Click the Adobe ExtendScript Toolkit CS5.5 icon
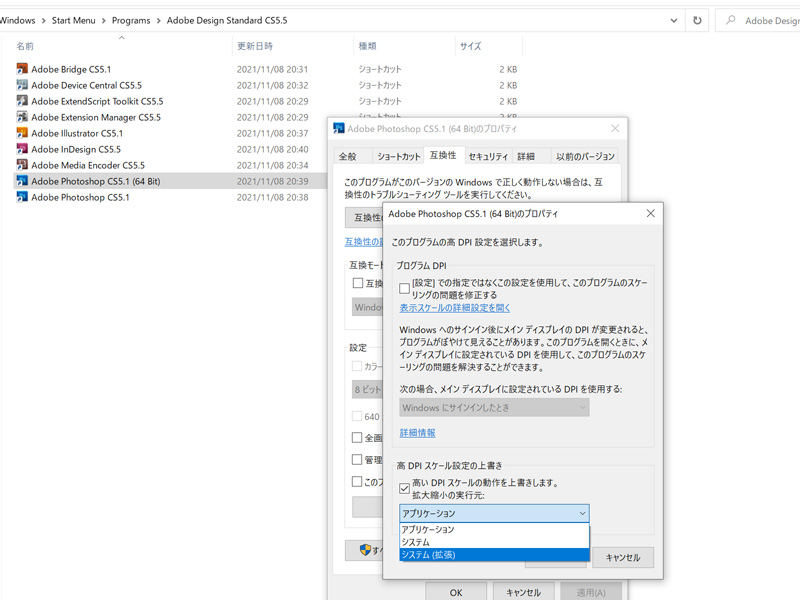Screen dimensions: 800x600 pos(22,101)
